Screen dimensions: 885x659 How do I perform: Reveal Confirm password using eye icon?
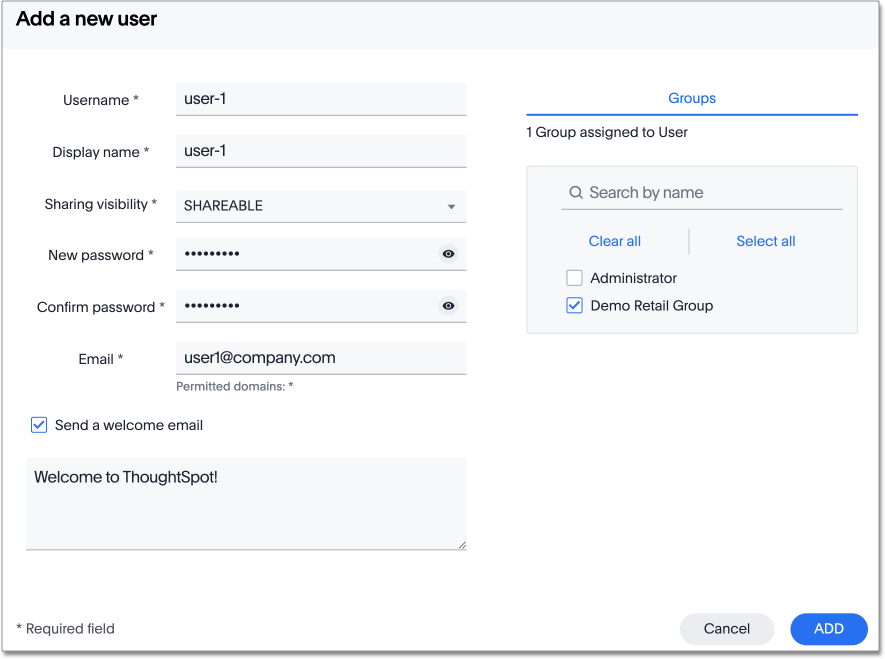(448, 306)
